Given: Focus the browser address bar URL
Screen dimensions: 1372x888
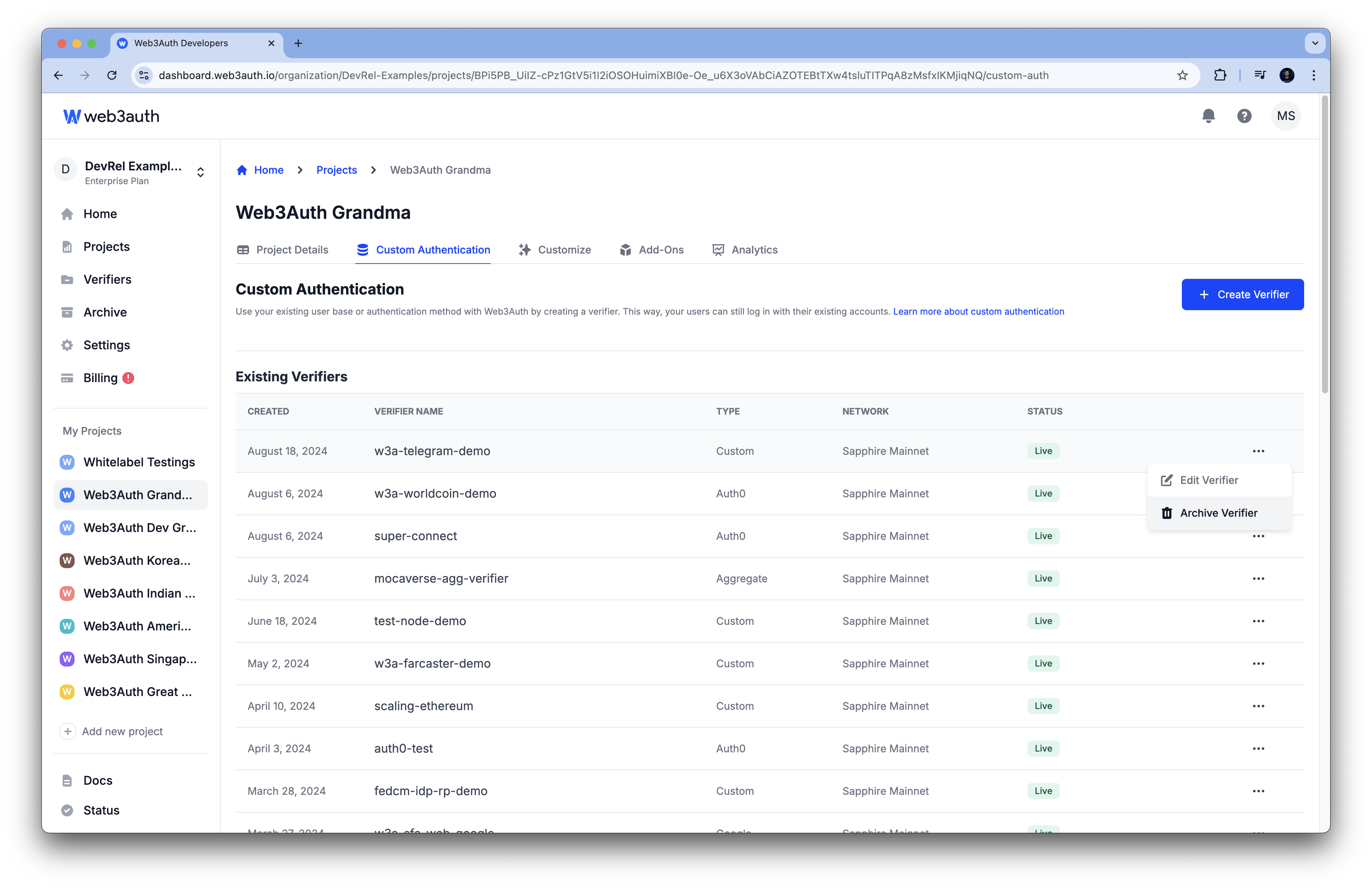Looking at the screenshot, I should point(603,75).
